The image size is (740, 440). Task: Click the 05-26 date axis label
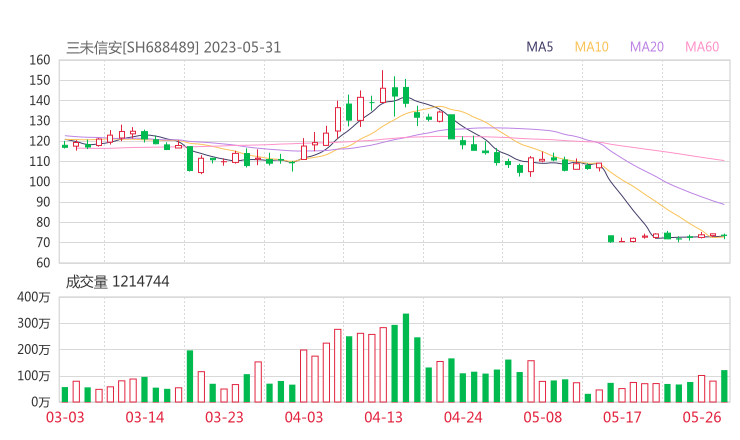[x=702, y=417]
